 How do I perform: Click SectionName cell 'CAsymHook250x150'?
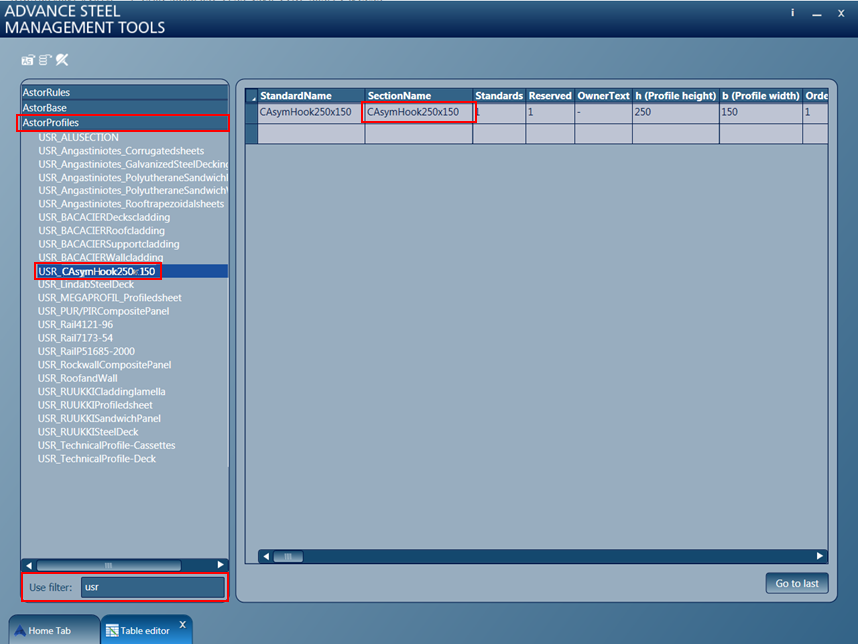click(x=419, y=112)
